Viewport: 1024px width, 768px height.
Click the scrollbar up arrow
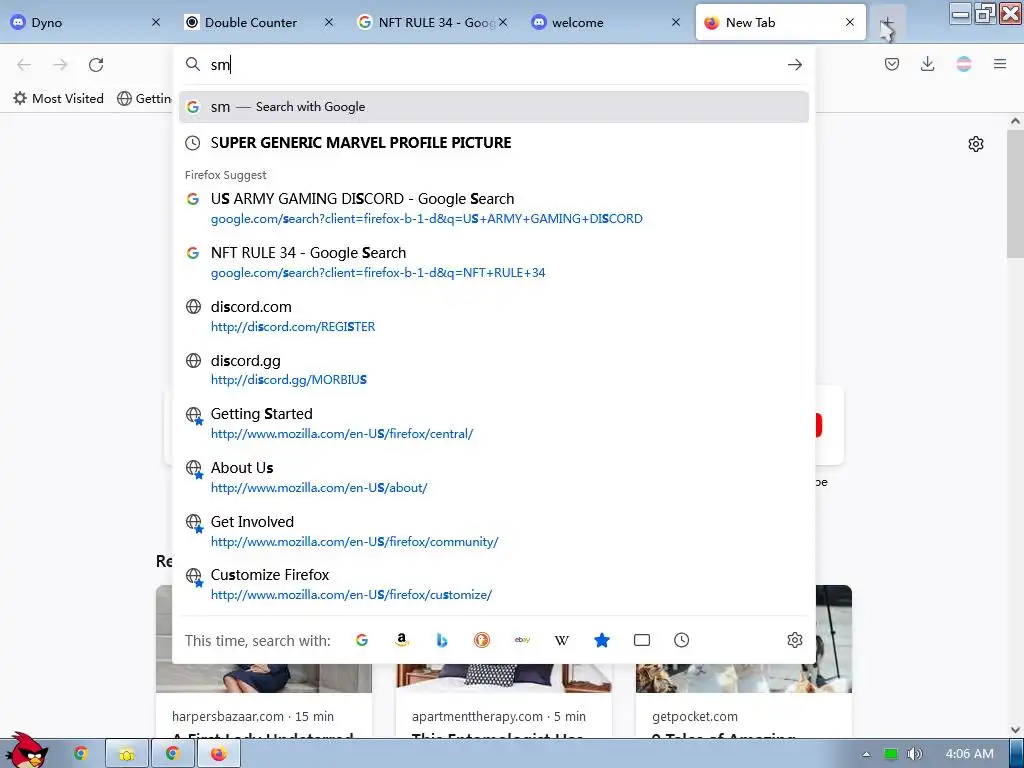pyautogui.click(x=1015, y=121)
